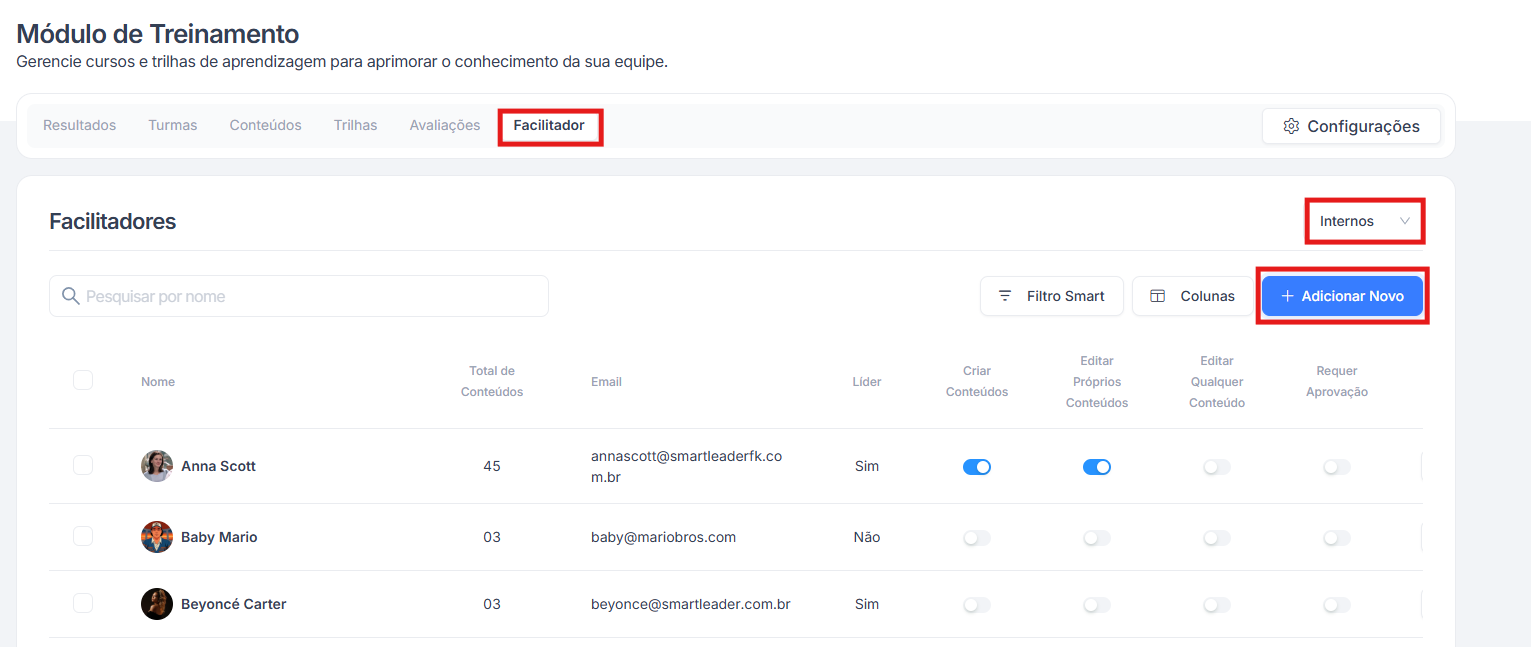Click Beyoncé Carter's avatar photo
The image size is (1531, 647).
157,604
